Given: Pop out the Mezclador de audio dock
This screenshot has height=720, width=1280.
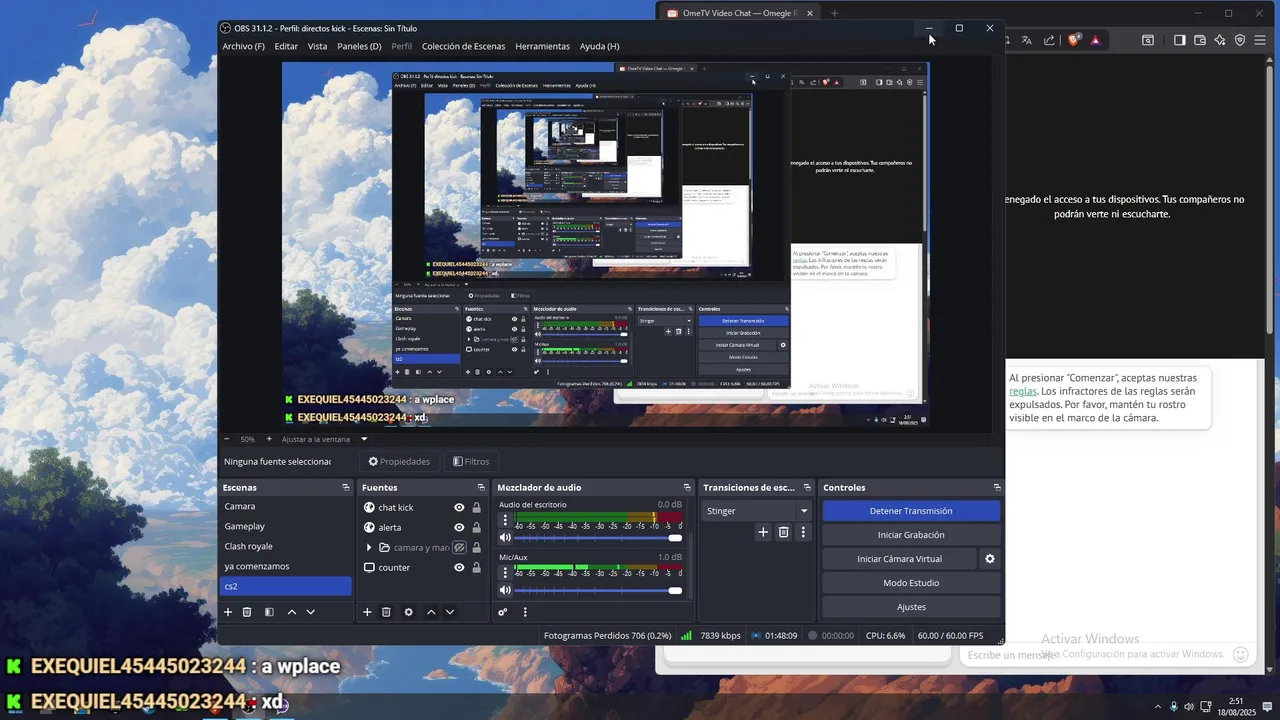Looking at the screenshot, I should (687, 487).
